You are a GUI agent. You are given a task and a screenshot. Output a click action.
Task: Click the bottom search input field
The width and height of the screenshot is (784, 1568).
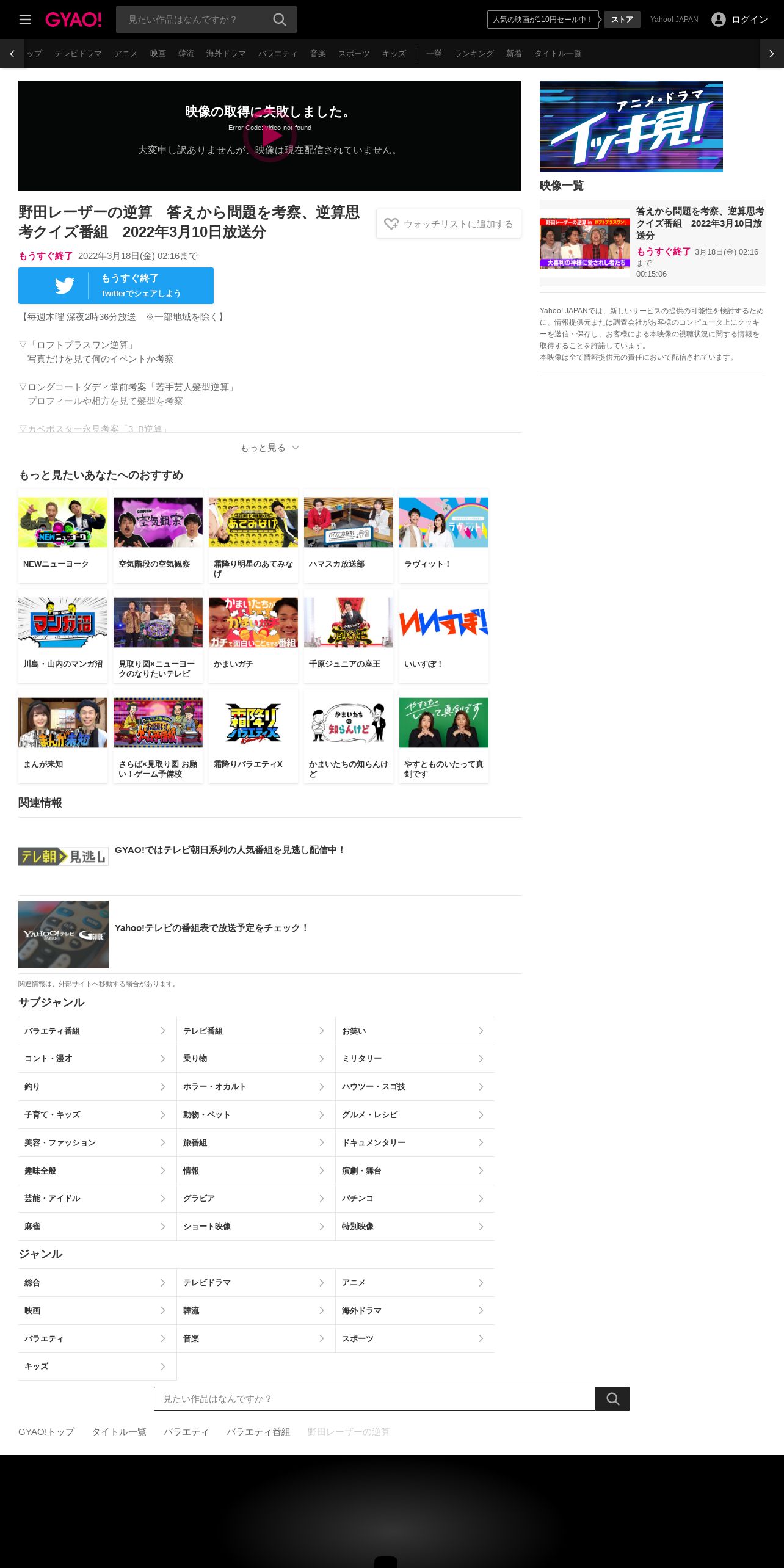[x=375, y=1398]
